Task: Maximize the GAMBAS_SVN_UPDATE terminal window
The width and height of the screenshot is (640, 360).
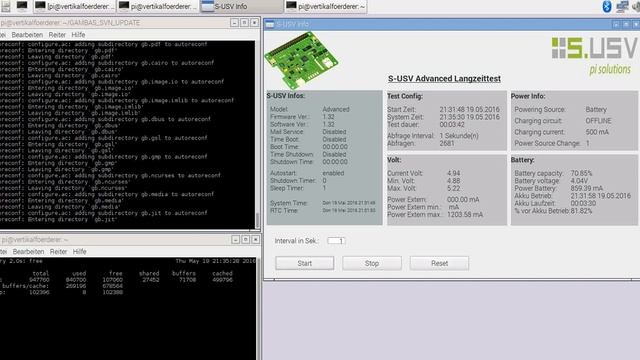Action: click(x=244, y=23)
